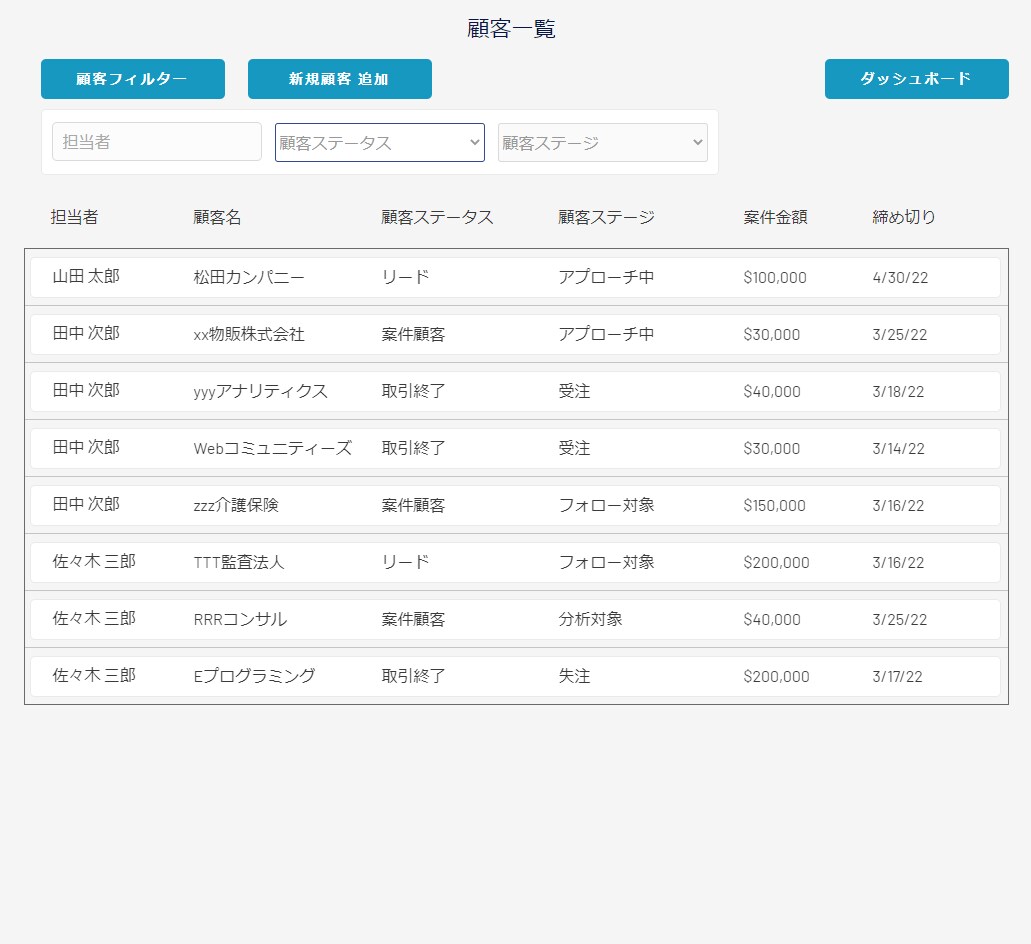Select customer 松田カンパニー
The height and width of the screenshot is (944, 1031).
[x=249, y=277]
